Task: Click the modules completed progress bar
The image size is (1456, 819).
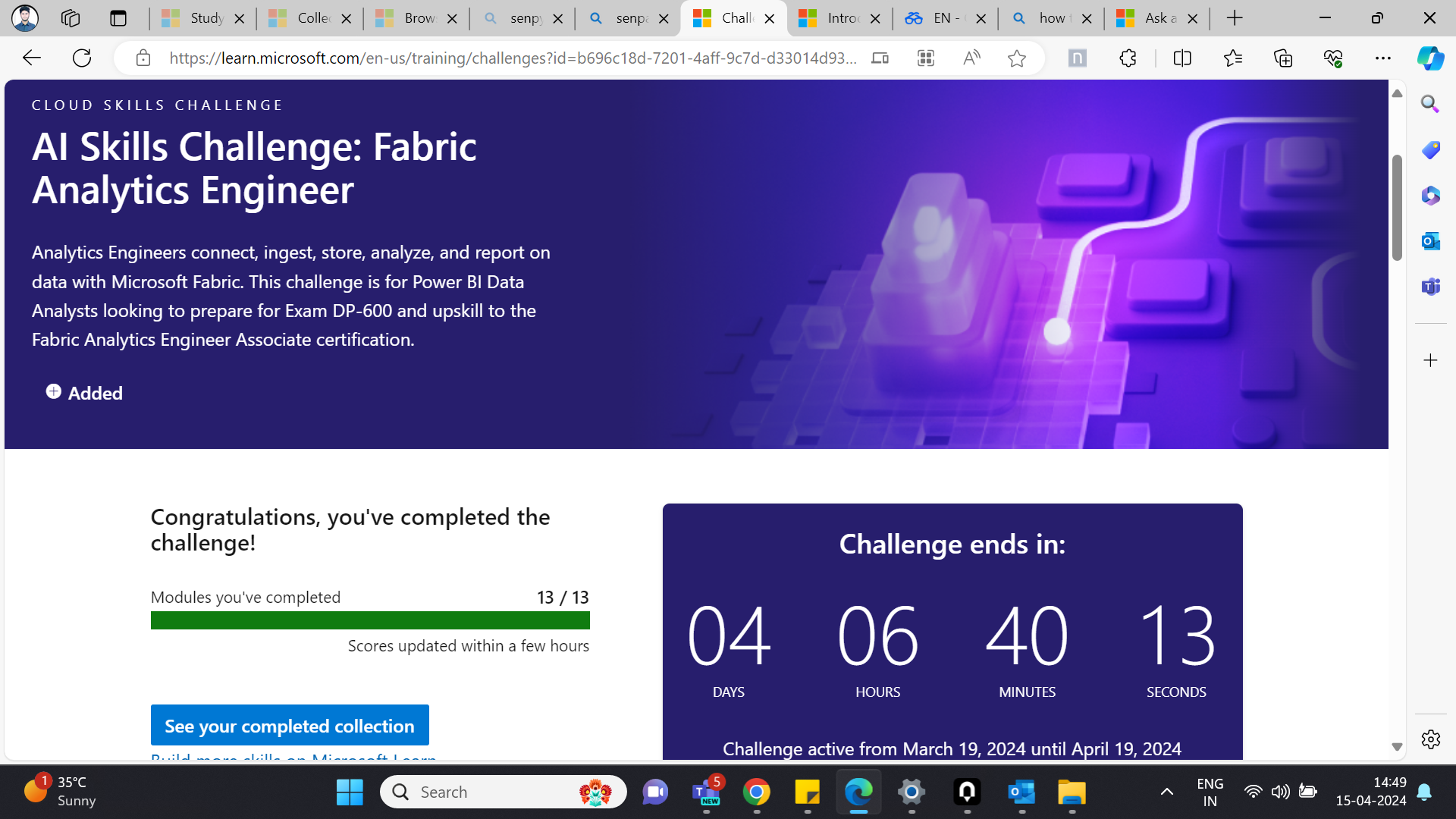Action: [x=370, y=620]
